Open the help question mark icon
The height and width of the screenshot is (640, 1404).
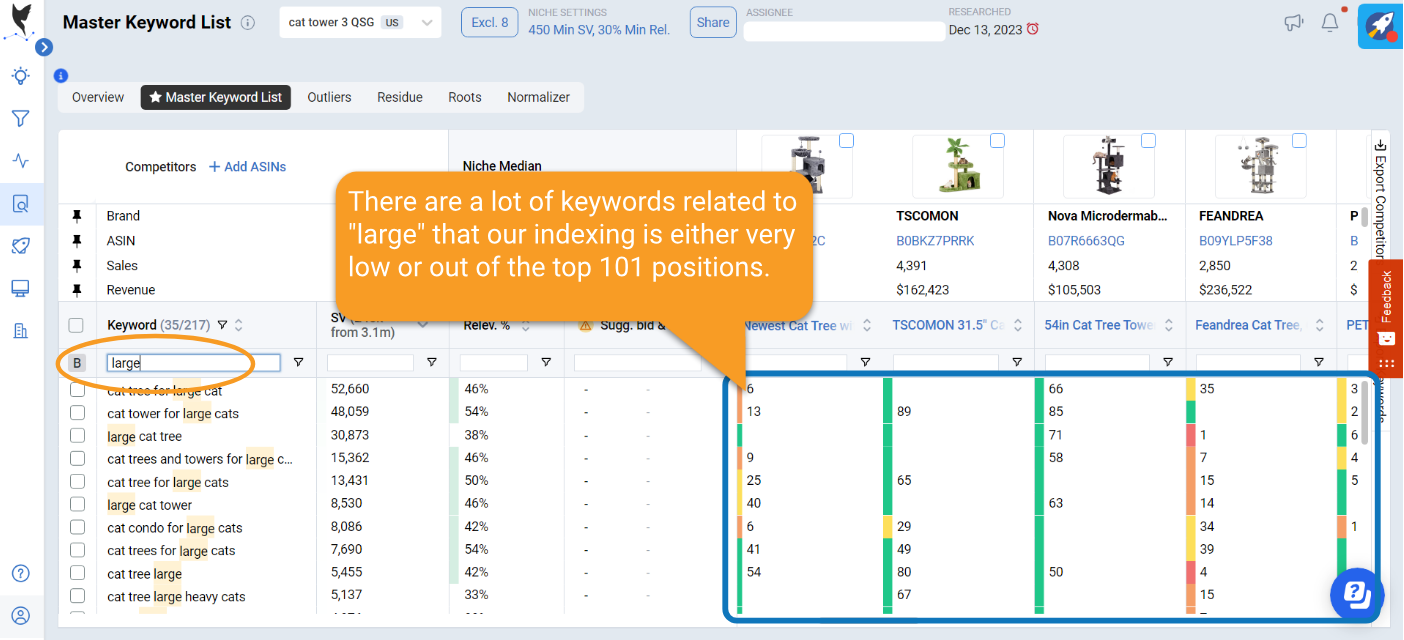pos(21,573)
